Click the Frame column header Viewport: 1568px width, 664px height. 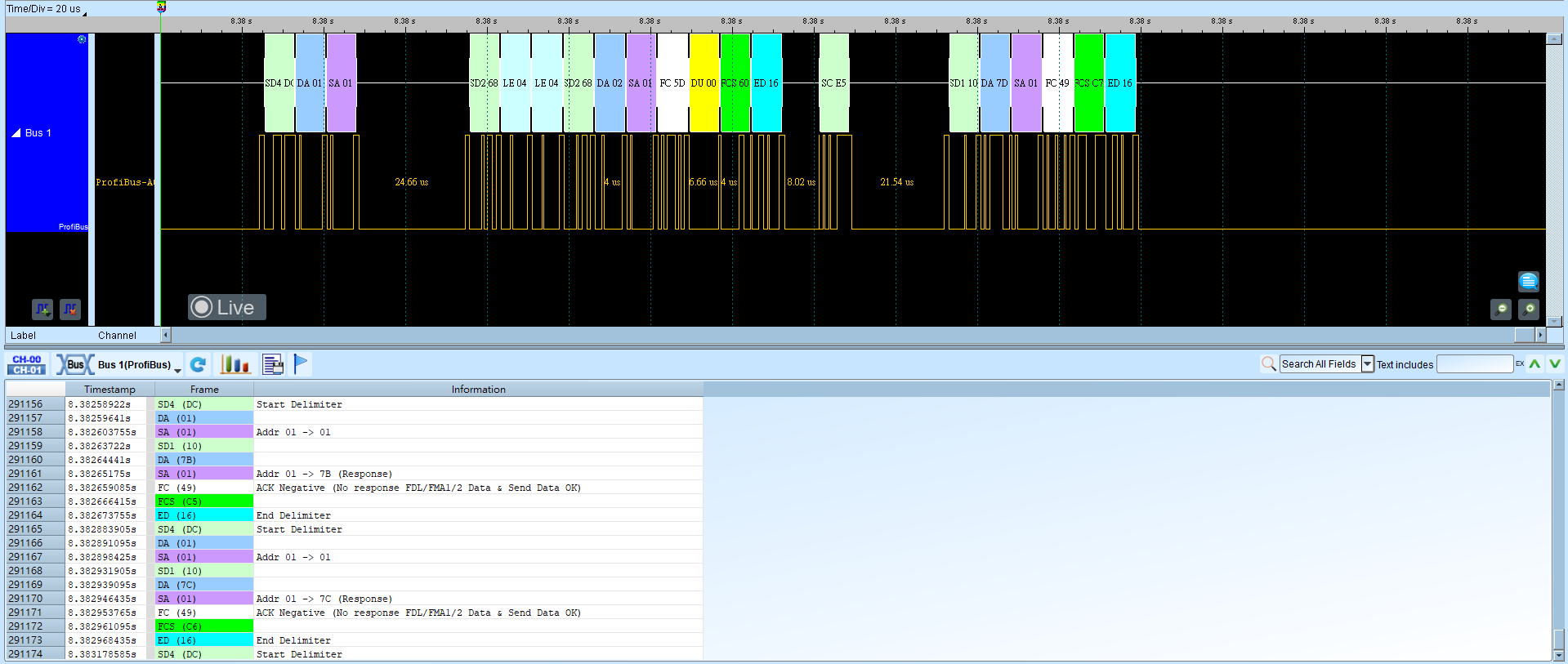coord(204,390)
